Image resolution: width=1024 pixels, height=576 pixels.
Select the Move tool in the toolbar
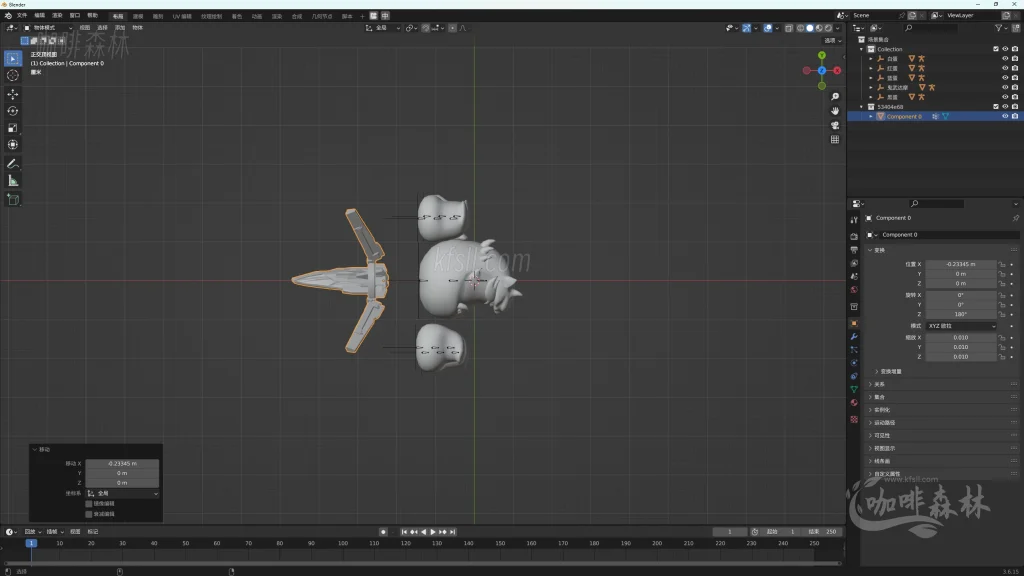13,93
